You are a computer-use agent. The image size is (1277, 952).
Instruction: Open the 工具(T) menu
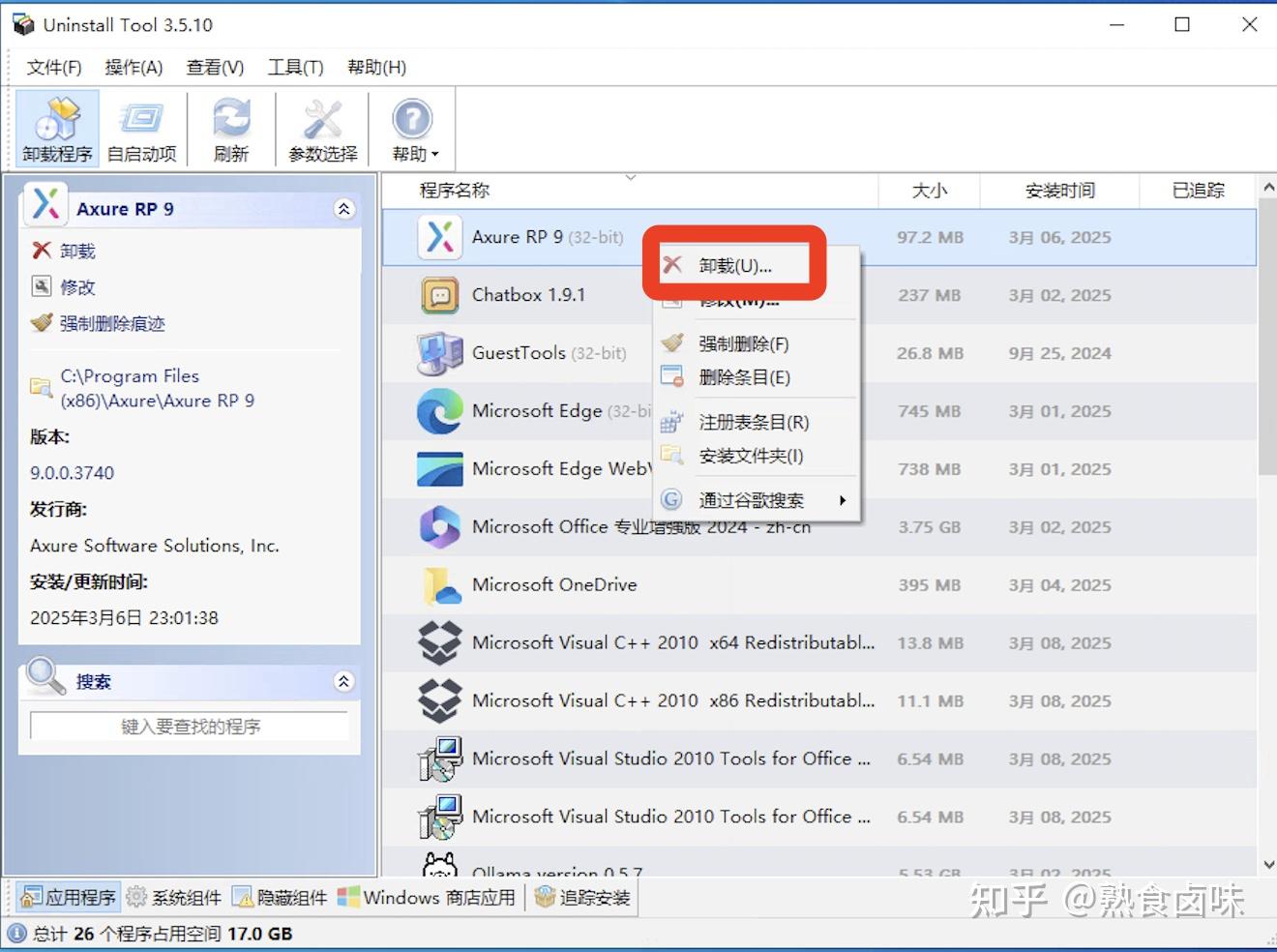click(x=295, y=67)
